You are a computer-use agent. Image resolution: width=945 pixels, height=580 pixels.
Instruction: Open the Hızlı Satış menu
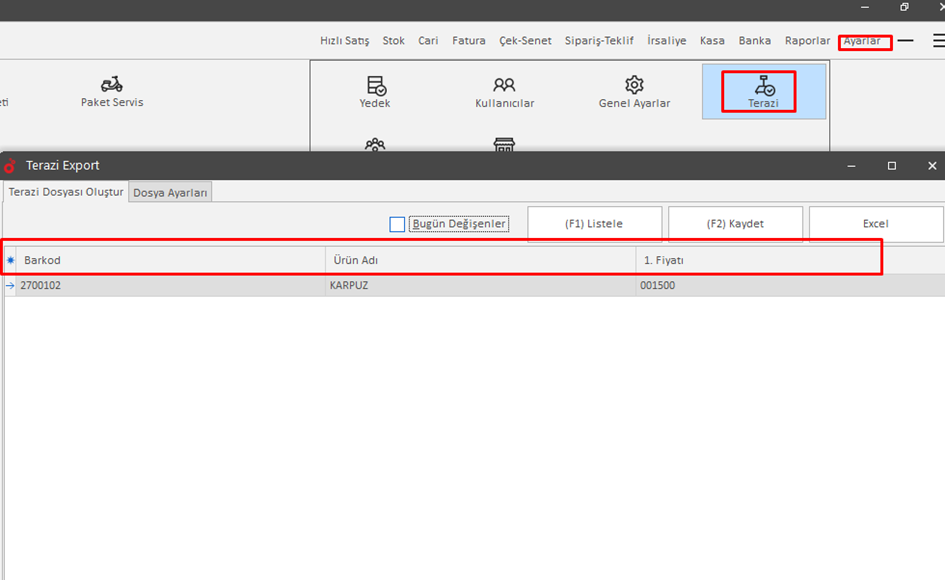pyautogui.click(x=344, y=40)
